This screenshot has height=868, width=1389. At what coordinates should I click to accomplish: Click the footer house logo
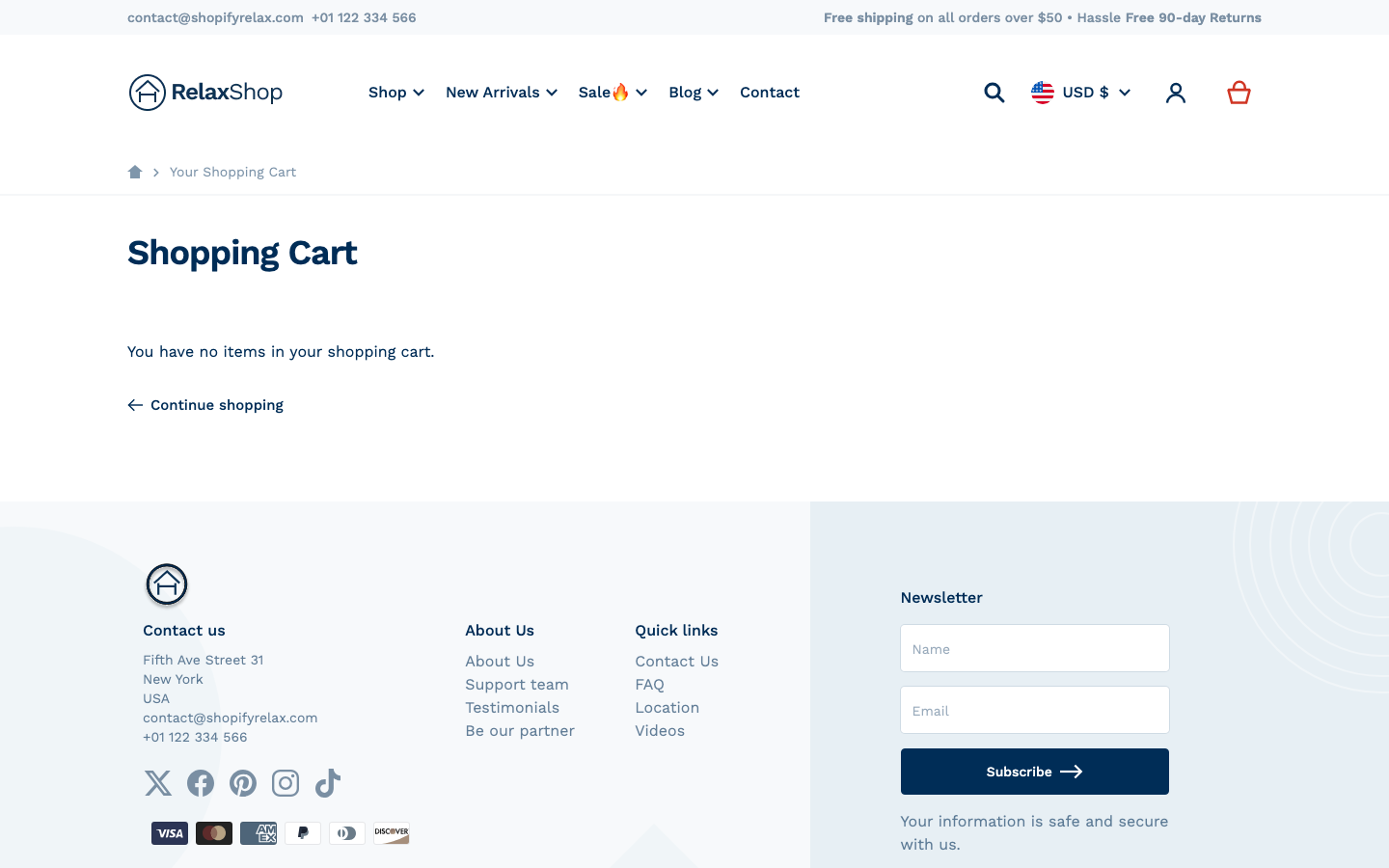[167, 584]
